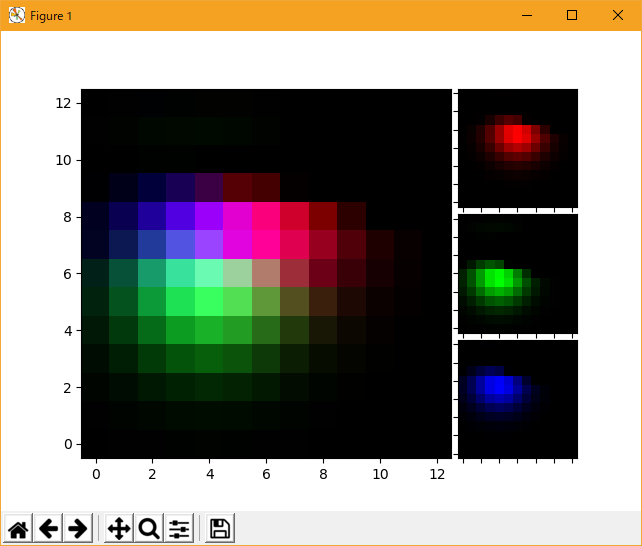Maximize the Figure 1 window
The height and width of the screenshot is (546, 642).
572,16
